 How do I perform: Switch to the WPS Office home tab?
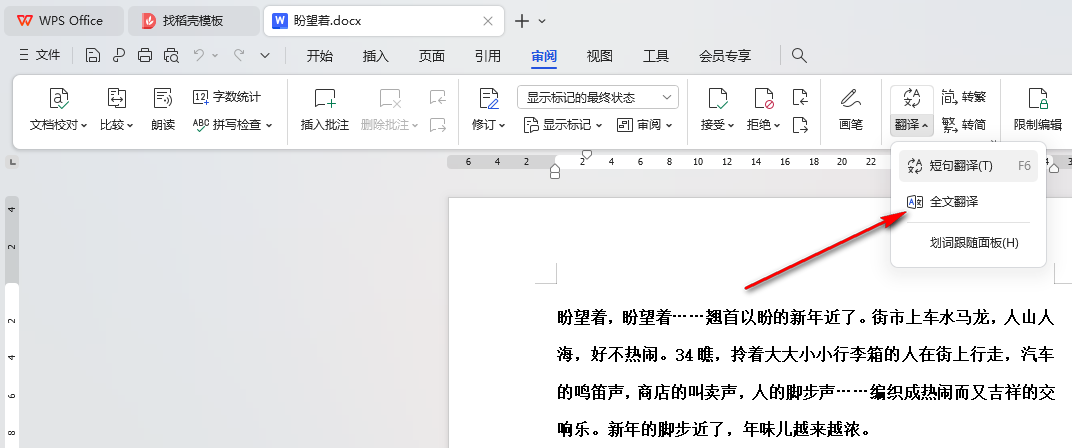(x=63, y=21)
